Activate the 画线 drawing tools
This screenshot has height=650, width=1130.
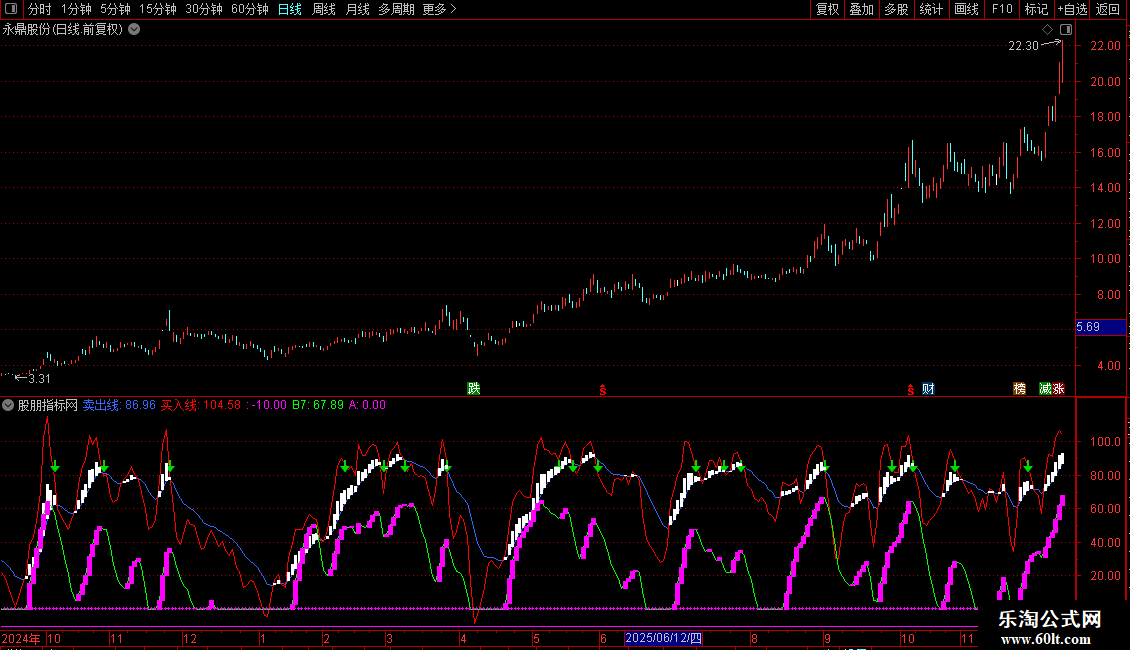coord(966,9)
